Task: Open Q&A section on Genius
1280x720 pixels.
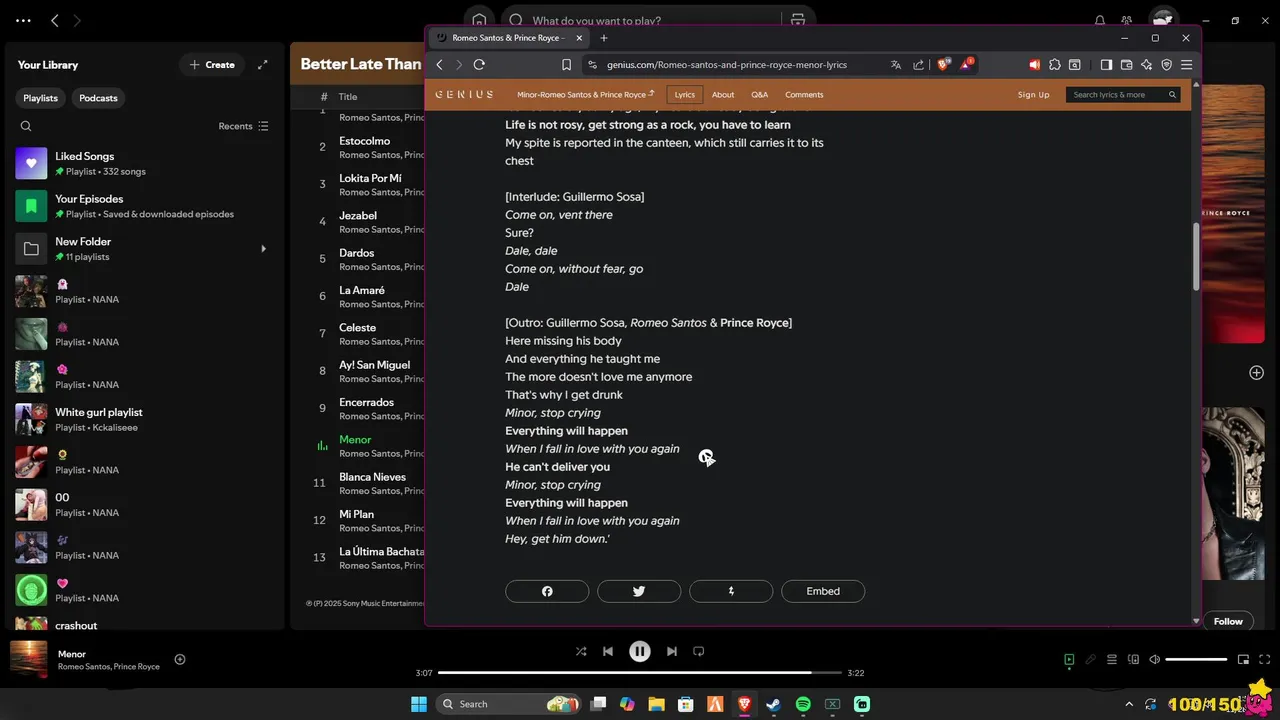Action: coord(760,95)
